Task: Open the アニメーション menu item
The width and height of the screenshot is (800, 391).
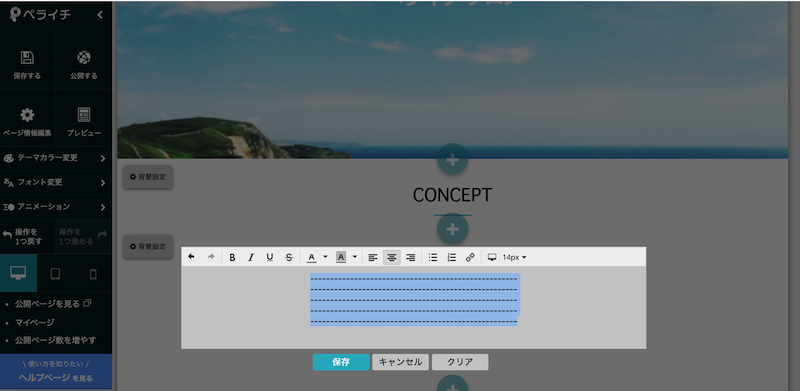Action: point(56,207)
